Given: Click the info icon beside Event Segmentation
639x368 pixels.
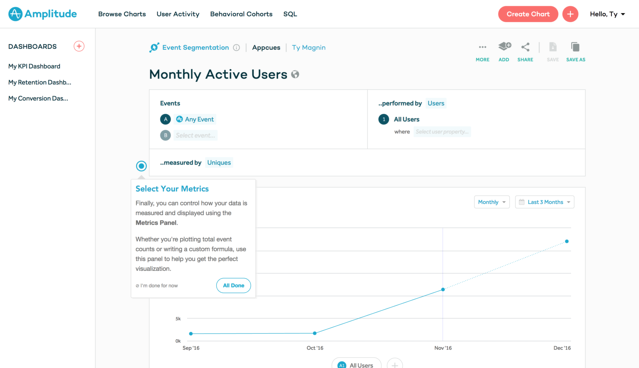Looking at the screenshot, I should (236, 48).
